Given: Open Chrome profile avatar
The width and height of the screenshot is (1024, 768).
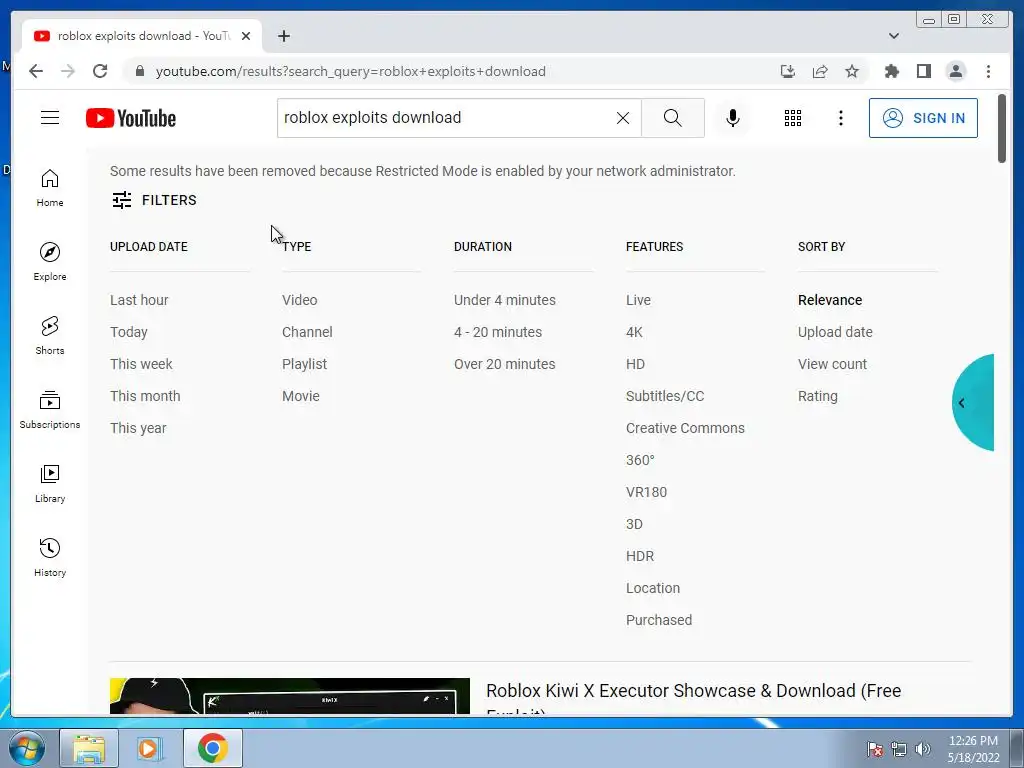Looking at the screenshot, I should pyautogui.click(x=955, y=71).
